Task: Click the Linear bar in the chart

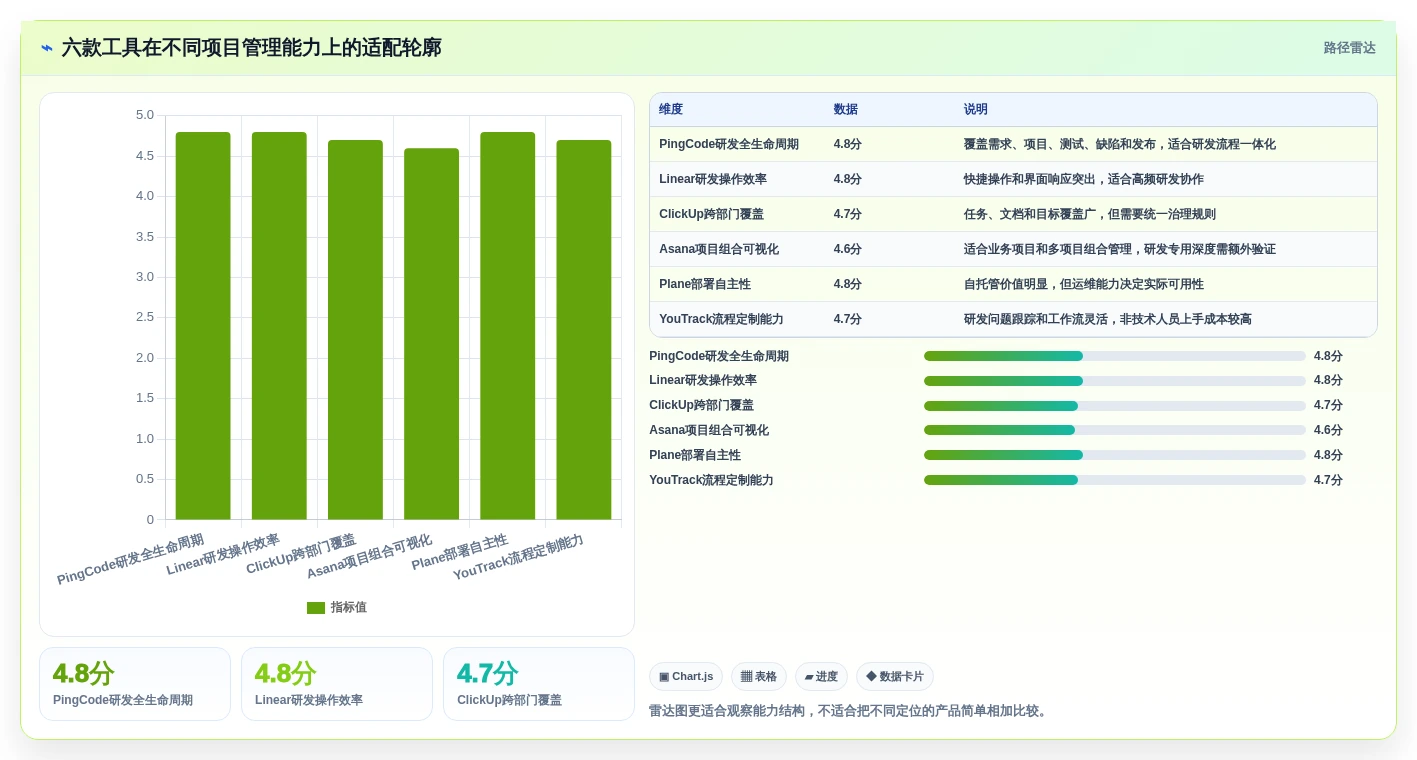Action: pos(279,326)
